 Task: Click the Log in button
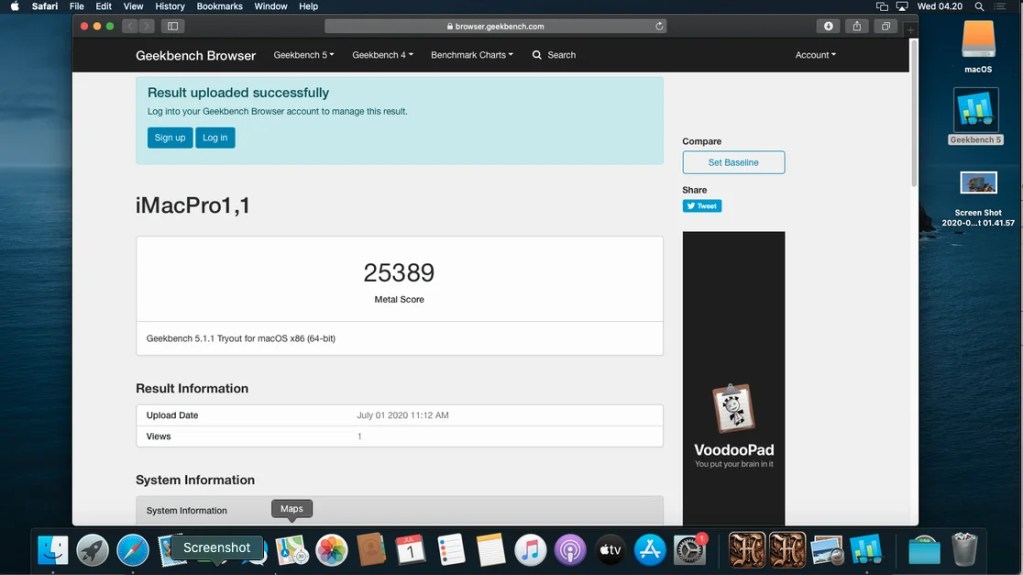[x=215, y=138]
